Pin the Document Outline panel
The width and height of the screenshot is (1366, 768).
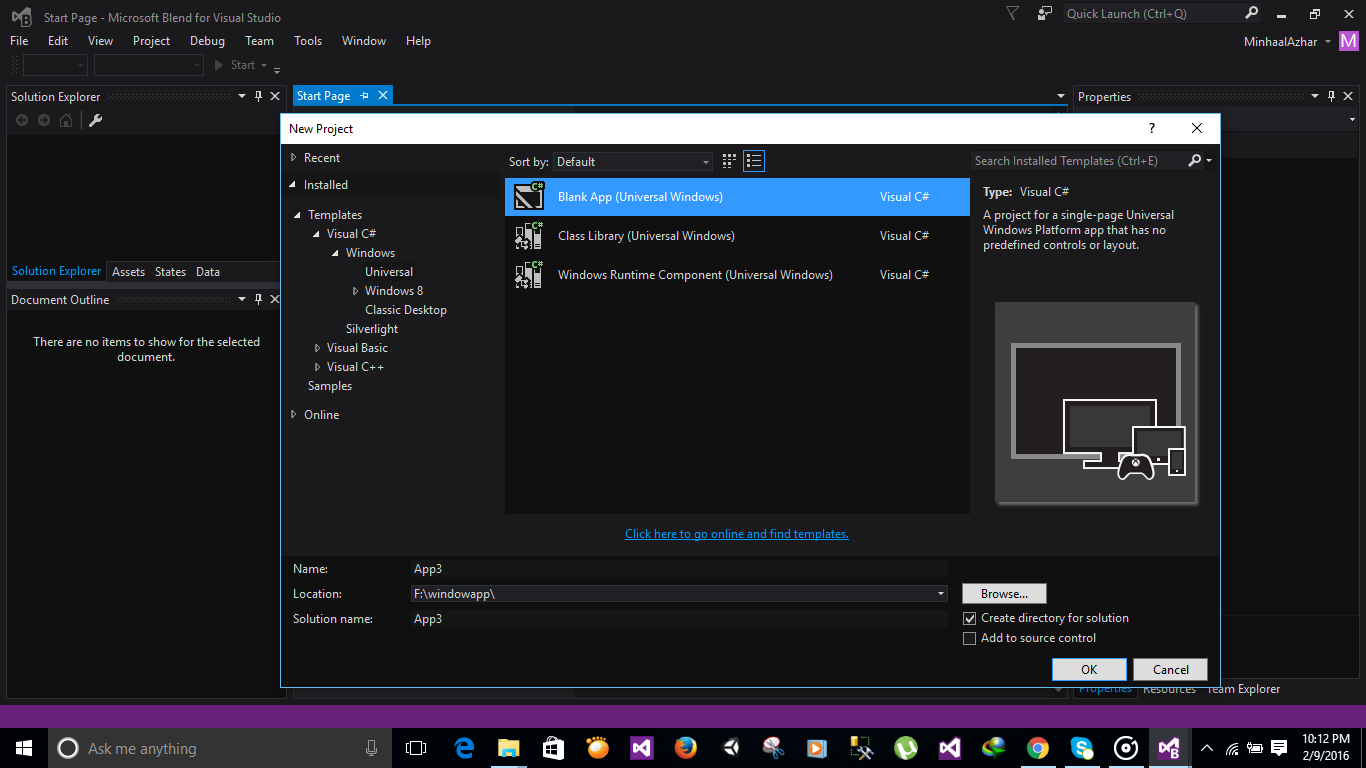coord(258,299)
